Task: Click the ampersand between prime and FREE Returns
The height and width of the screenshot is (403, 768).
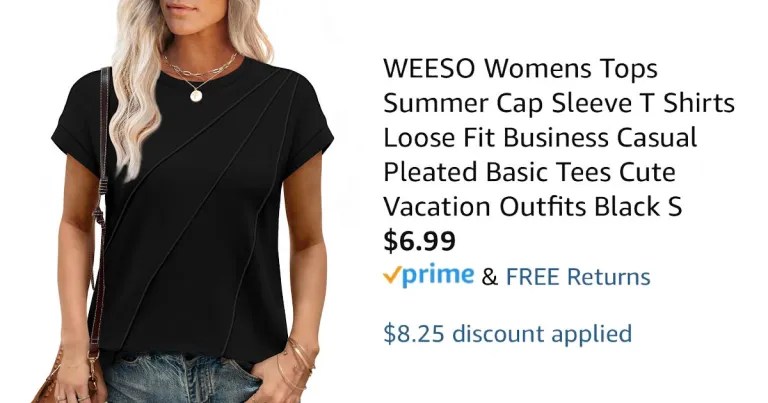Action: 489,277
